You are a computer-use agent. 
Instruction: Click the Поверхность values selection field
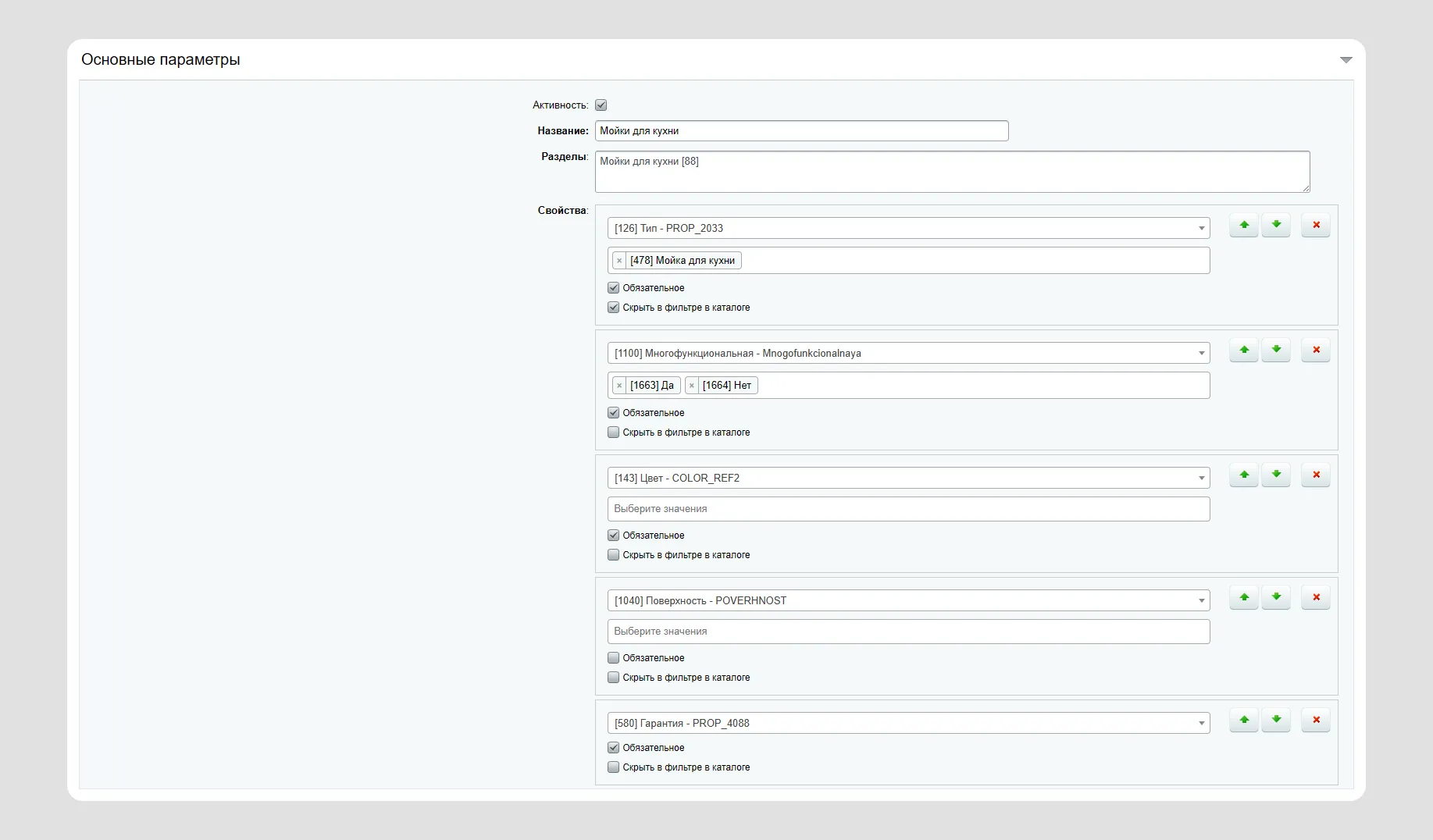907,632
